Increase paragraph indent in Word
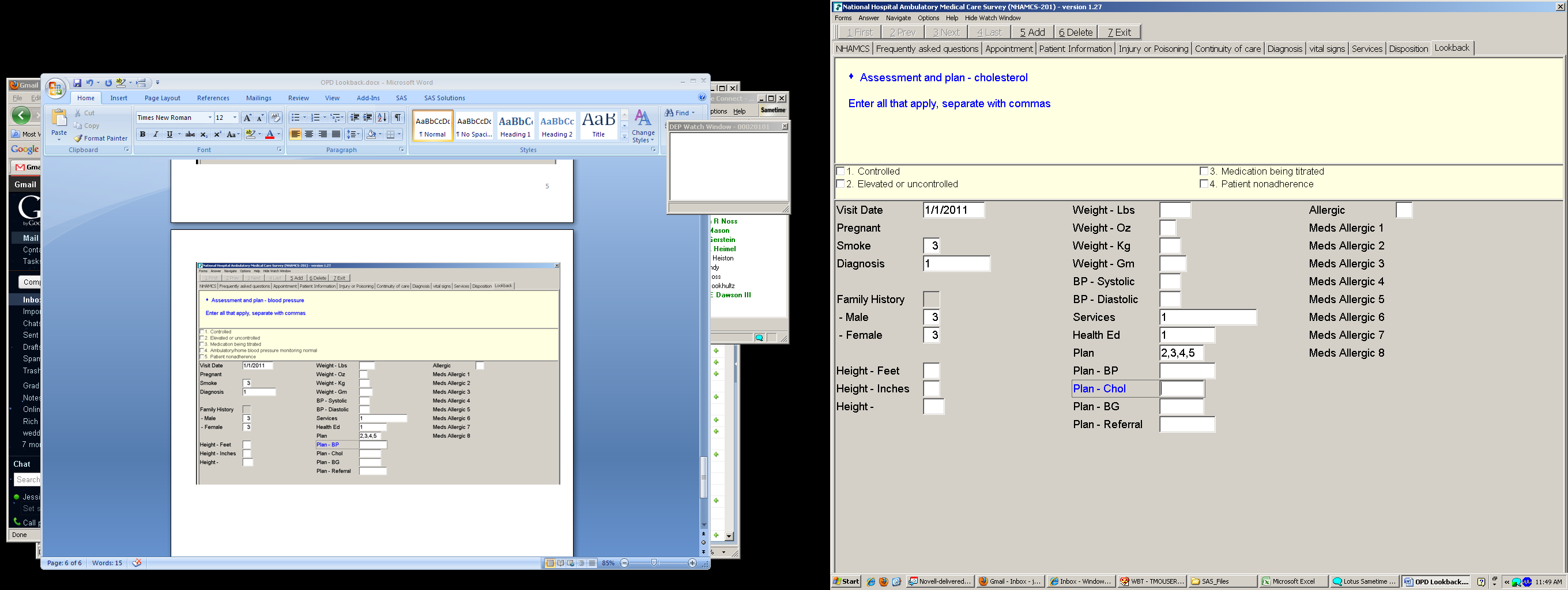The image size is (1568, 590). click(368, 118)
